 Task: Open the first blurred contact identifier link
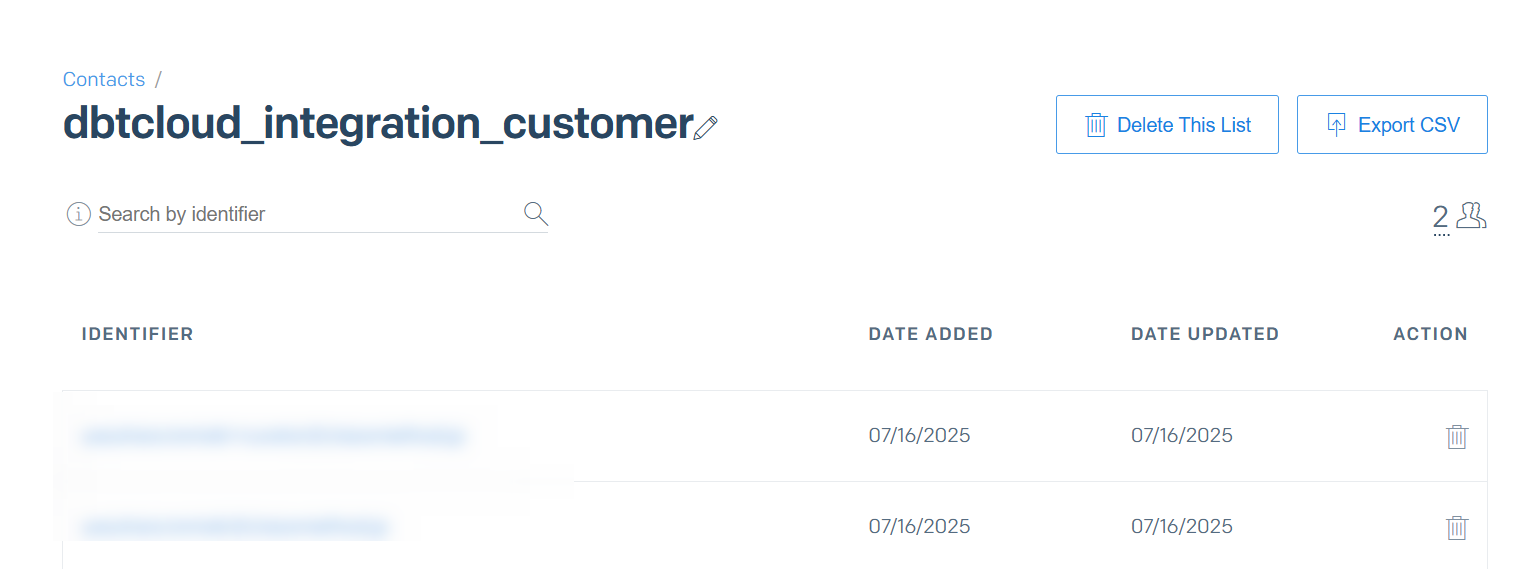click(272, 436)
